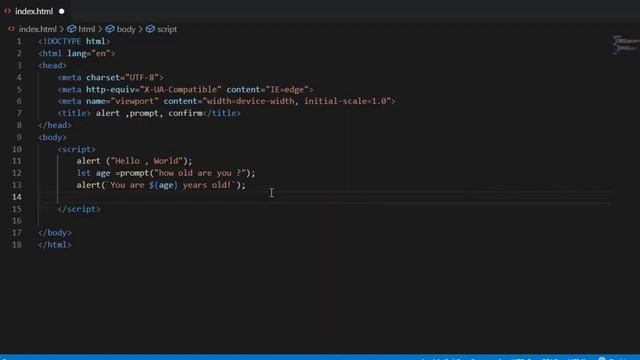
Task: Click the closing script tag
Action: [79, 209]
